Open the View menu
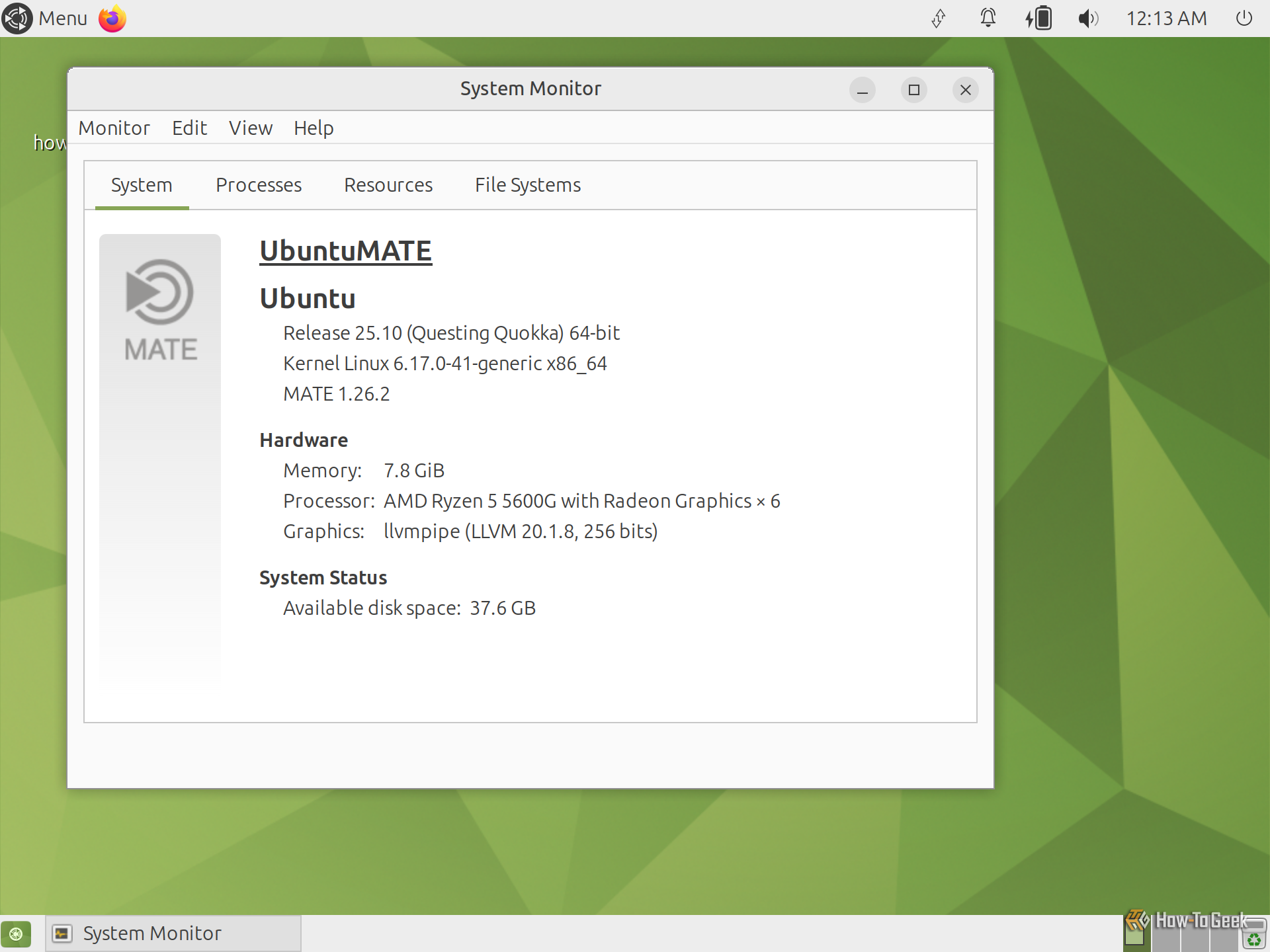Viewport: 1270px width, 952px height. click(x=250, y=128)
